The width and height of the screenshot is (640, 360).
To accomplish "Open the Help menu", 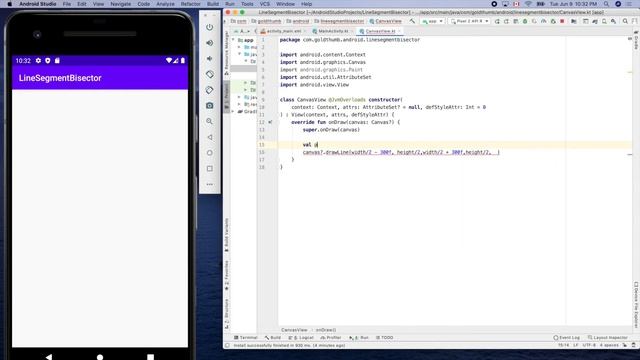I will [306, 4].
